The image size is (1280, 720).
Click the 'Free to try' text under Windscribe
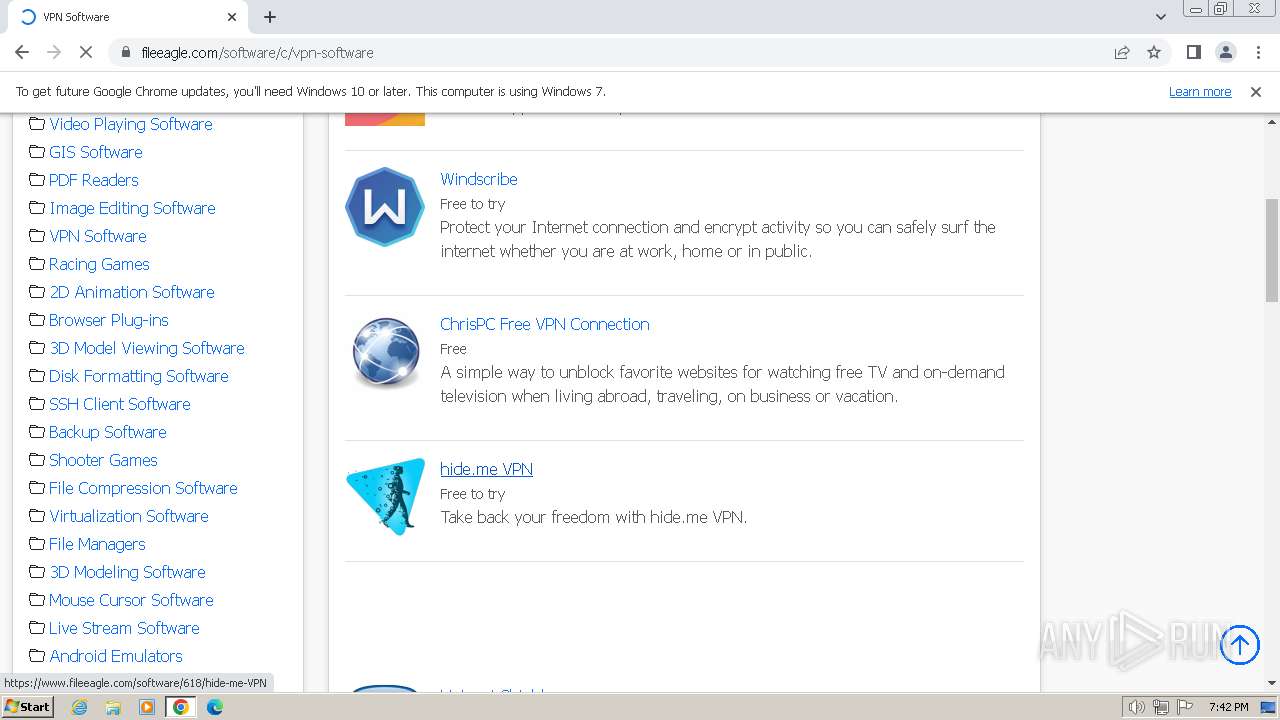(473, 204)
